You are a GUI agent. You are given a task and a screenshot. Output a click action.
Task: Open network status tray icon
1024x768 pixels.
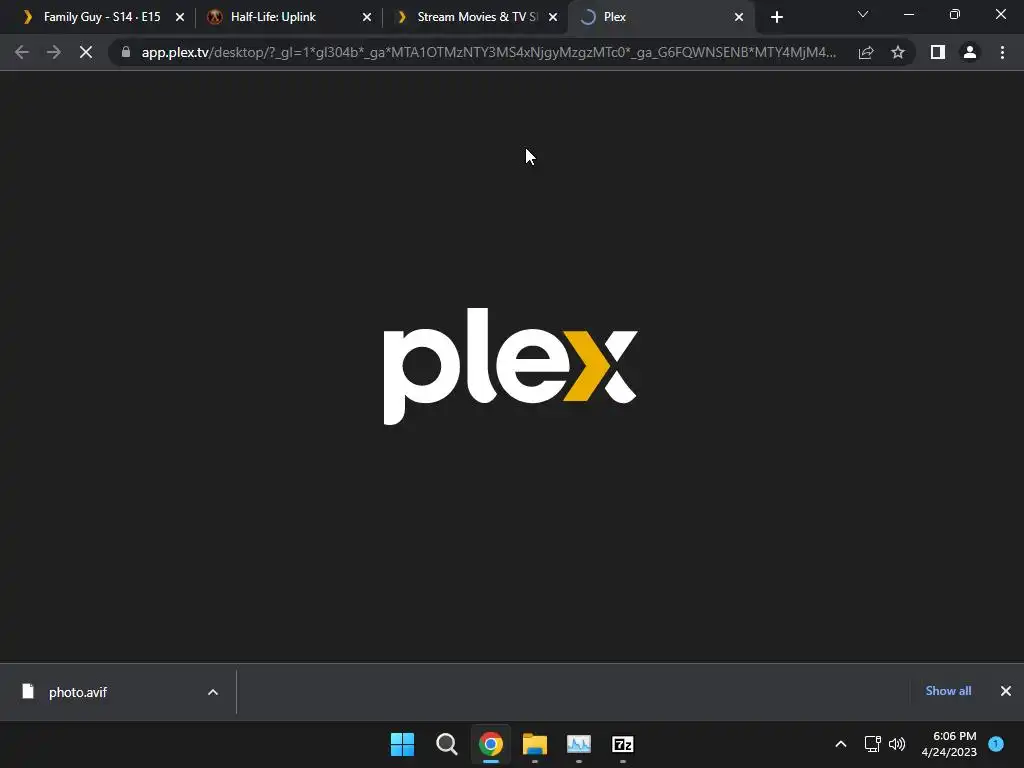[872, 744]
